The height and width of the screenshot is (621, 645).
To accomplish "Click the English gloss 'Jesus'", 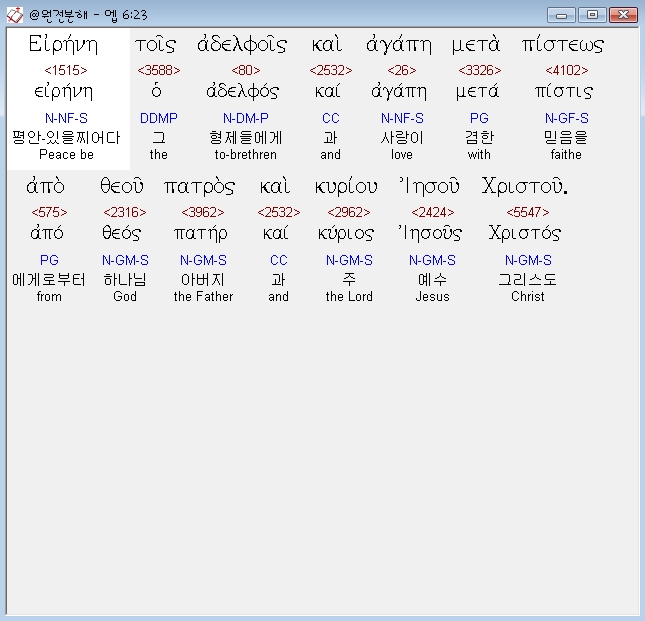I will tap(432, 297).
